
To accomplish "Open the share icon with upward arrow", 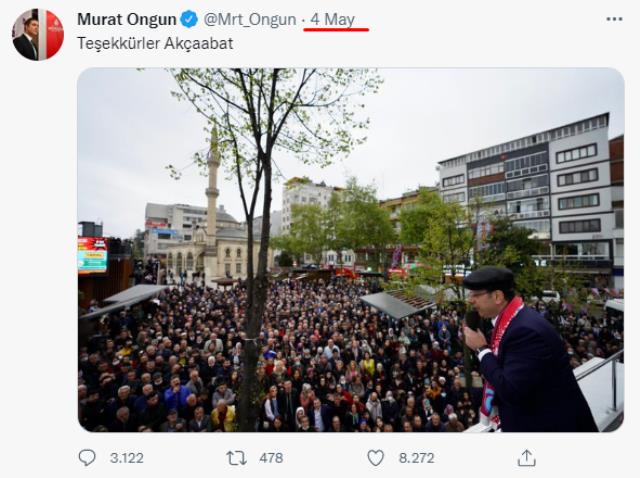I will [x=527, y=458].
